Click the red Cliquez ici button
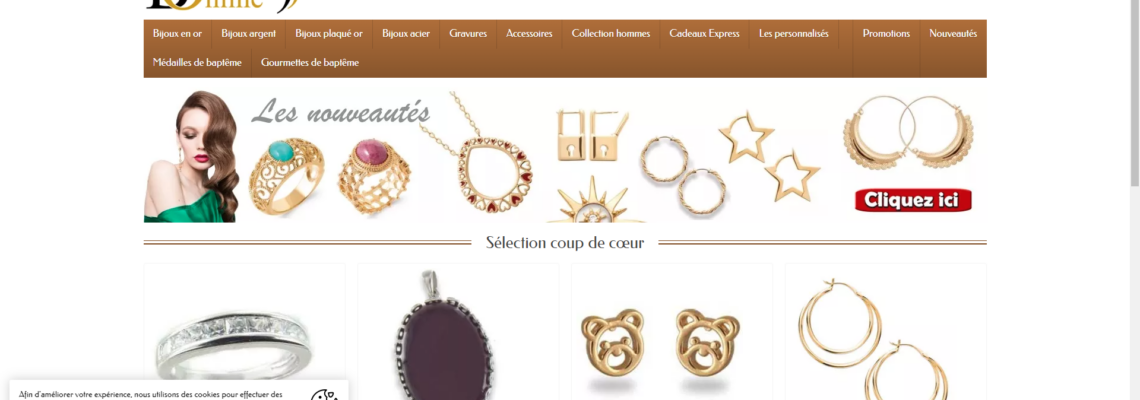 (x=913, y=200)
